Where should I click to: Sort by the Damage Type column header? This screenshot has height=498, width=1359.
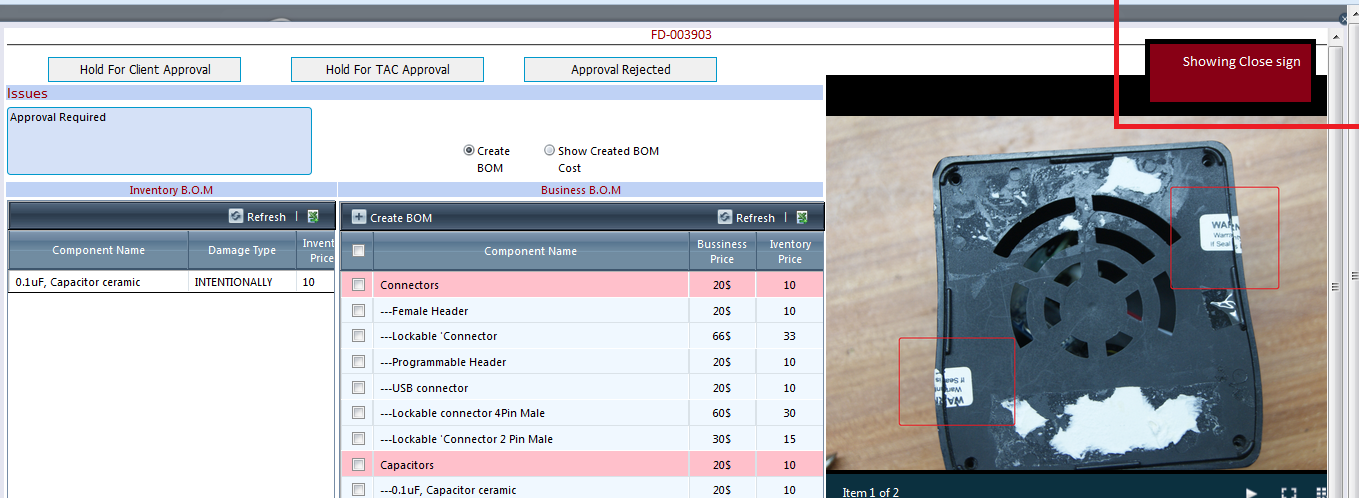[242, 250]
